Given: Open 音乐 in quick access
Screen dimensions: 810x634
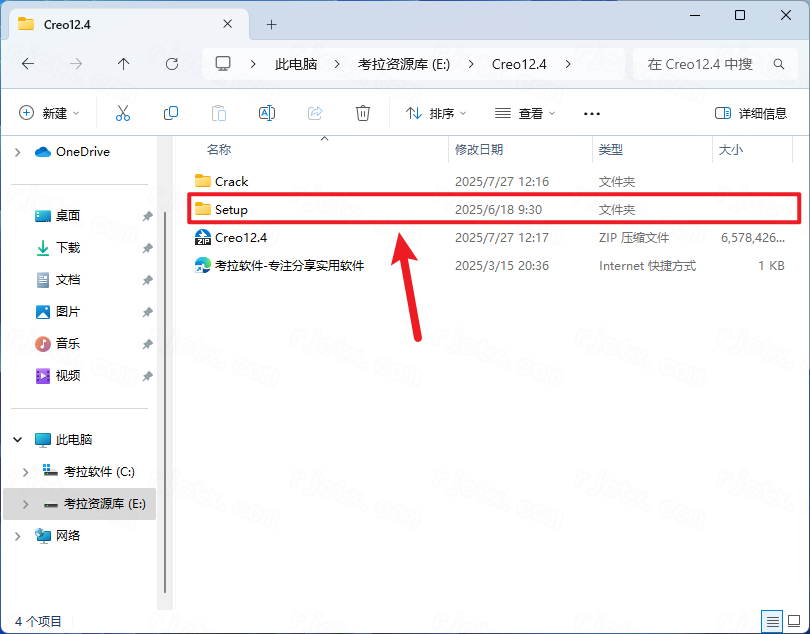Looking at the screenshot, I should click(x=68, y=344).
